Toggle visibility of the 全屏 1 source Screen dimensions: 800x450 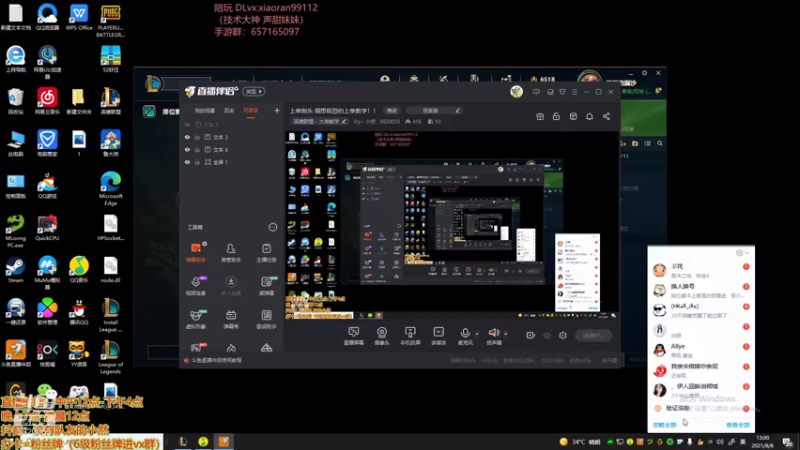[187, 162]
